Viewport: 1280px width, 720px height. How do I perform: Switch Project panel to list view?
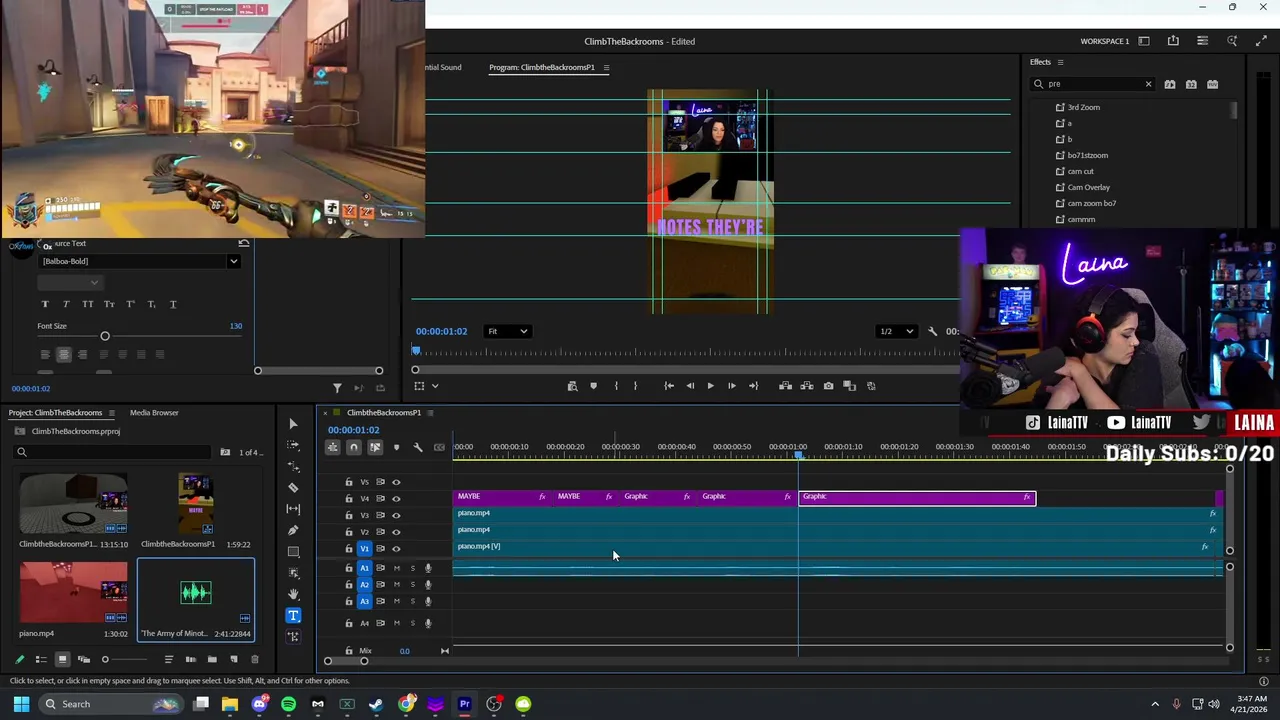point(41,659)
